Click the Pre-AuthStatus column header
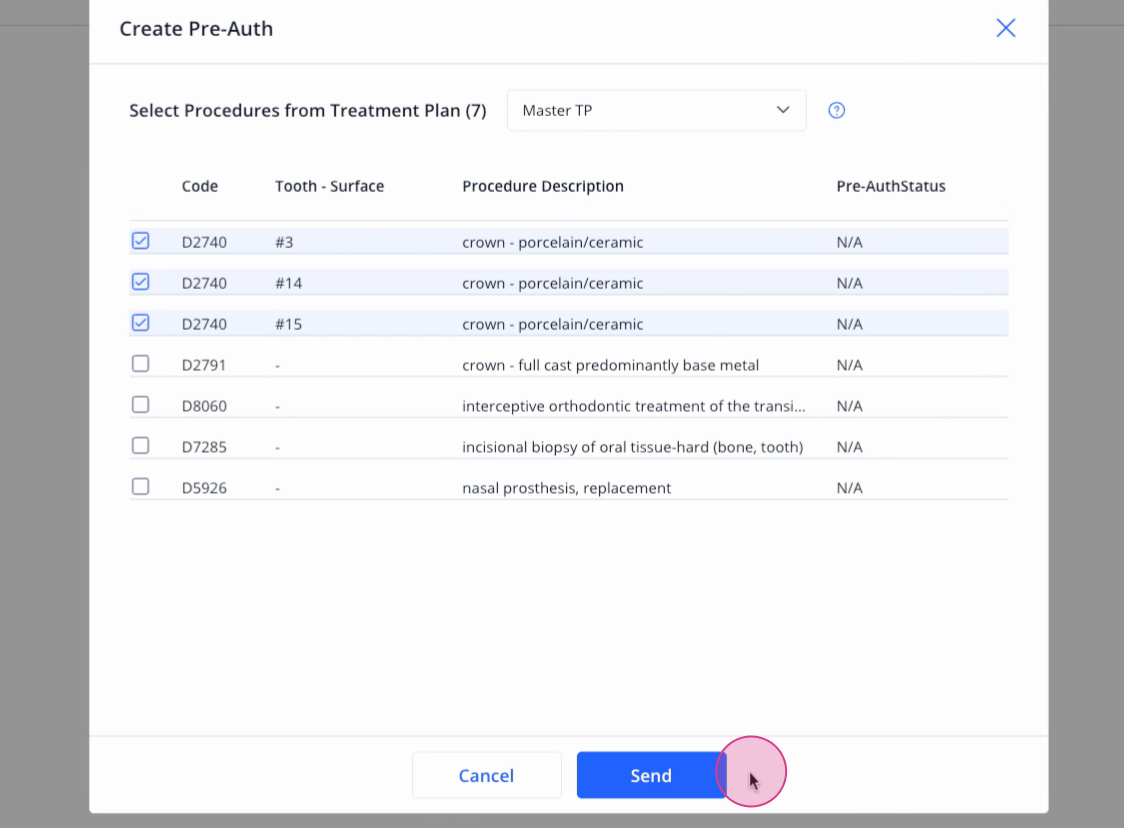Viewport: 1124px width, 828px height. click(x=891, y=186)
